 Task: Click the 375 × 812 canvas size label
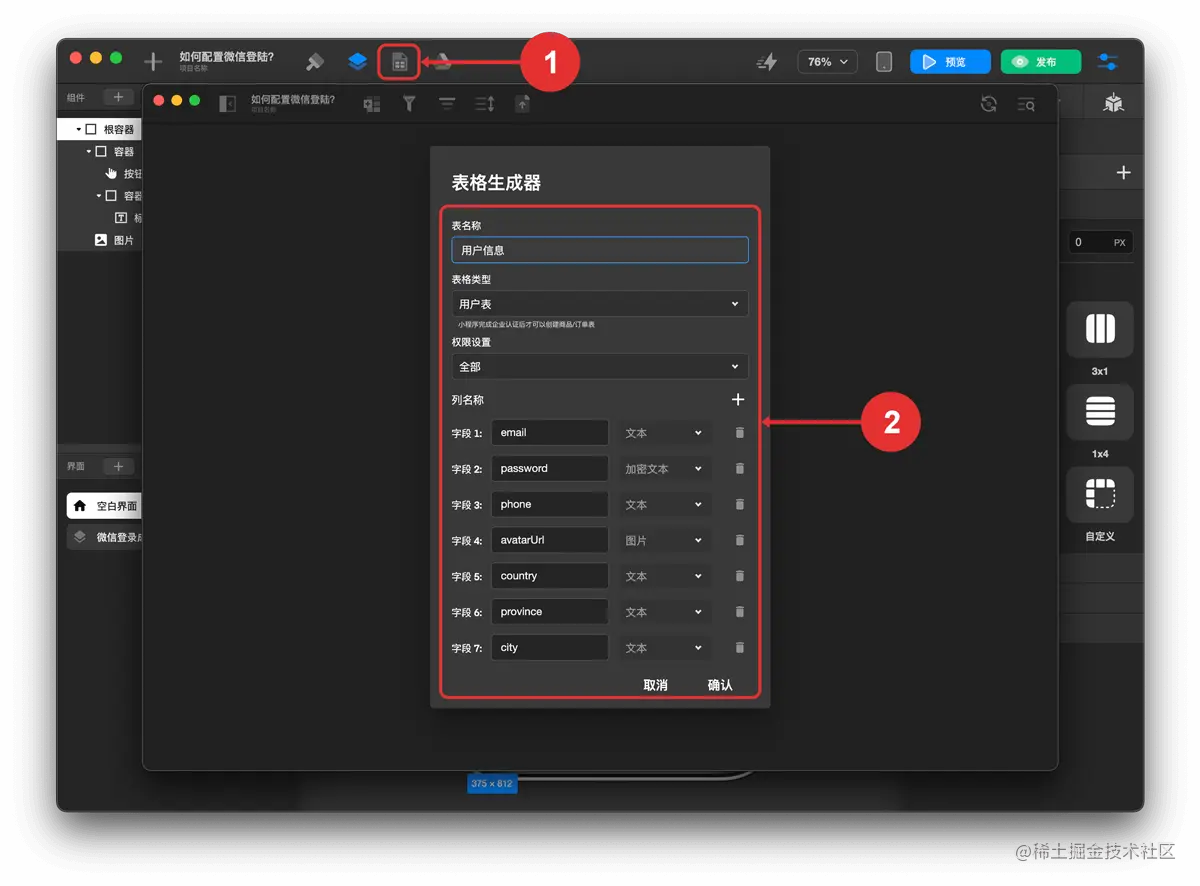[492, 784]
